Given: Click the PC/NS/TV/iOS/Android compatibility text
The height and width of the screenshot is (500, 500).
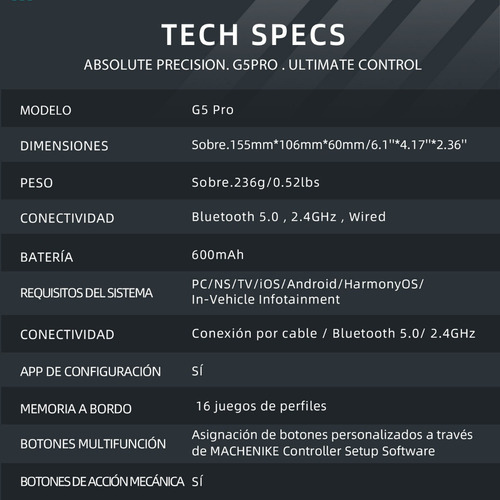Looking at the screenshot, I should [x=307, y=292].
